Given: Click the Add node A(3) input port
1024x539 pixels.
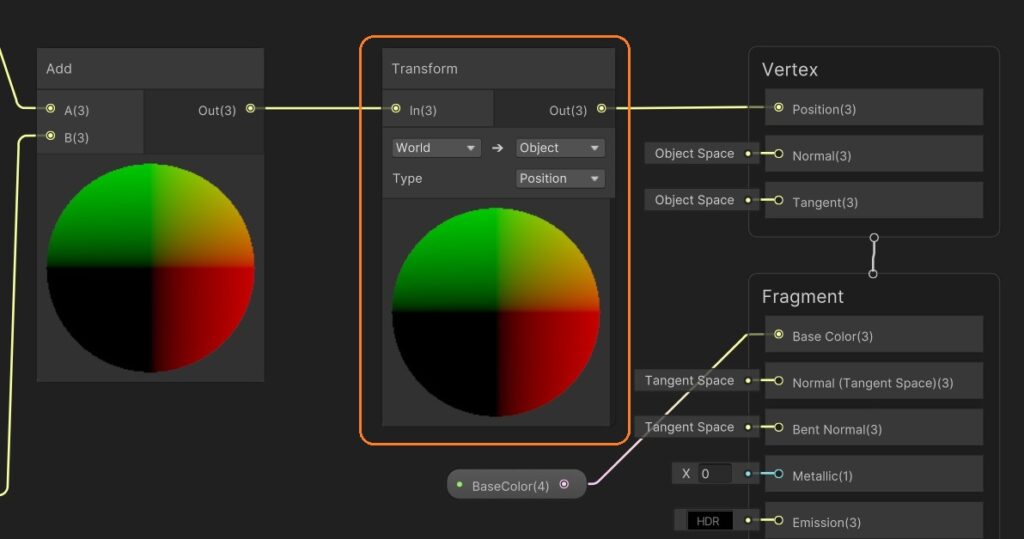Looking at the screenshot, I should 50,109.
